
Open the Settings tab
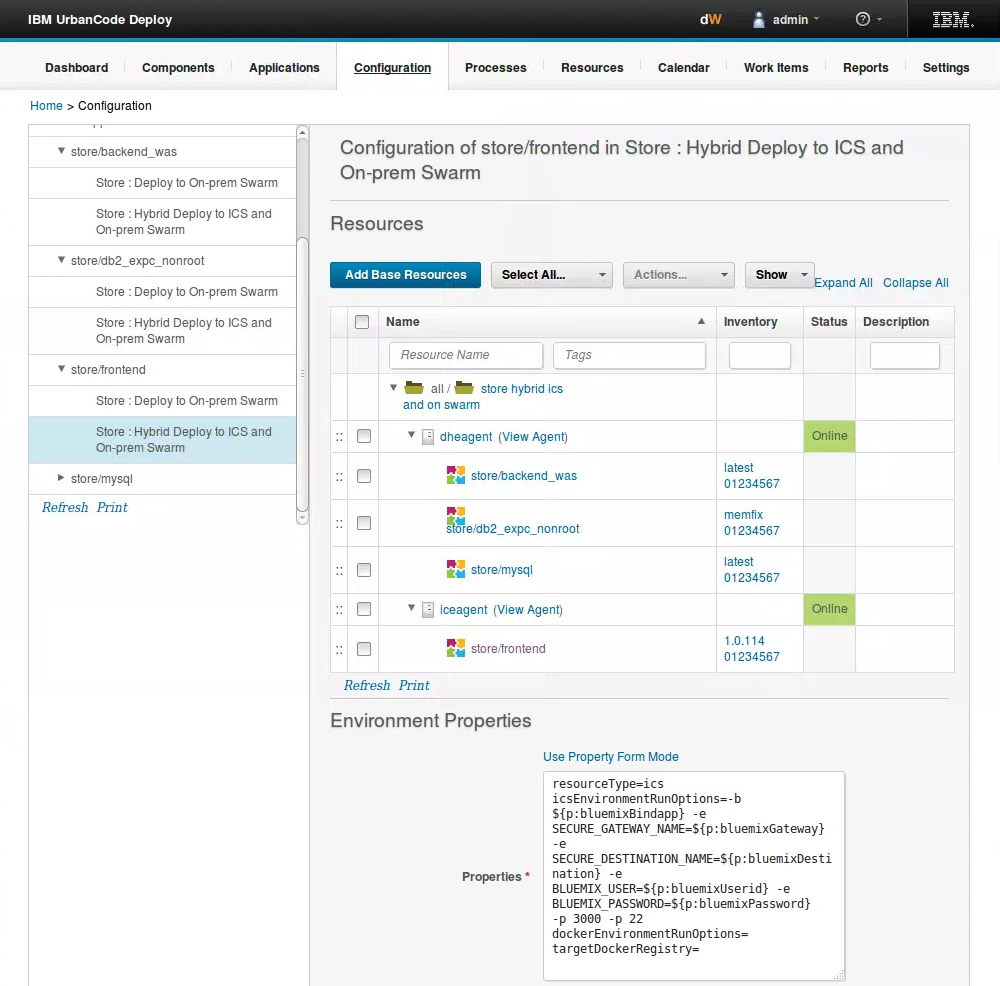pyautogui.click(x=946, y=68)
